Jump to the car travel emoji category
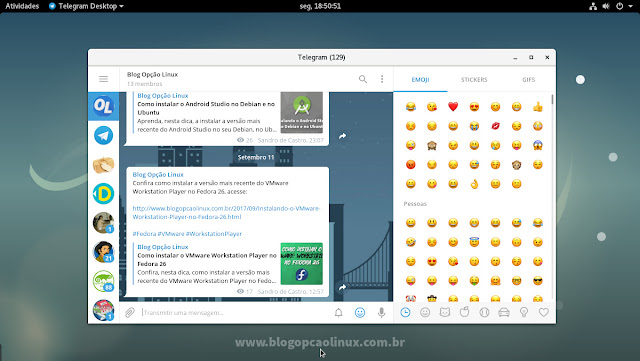 (504, 312)
